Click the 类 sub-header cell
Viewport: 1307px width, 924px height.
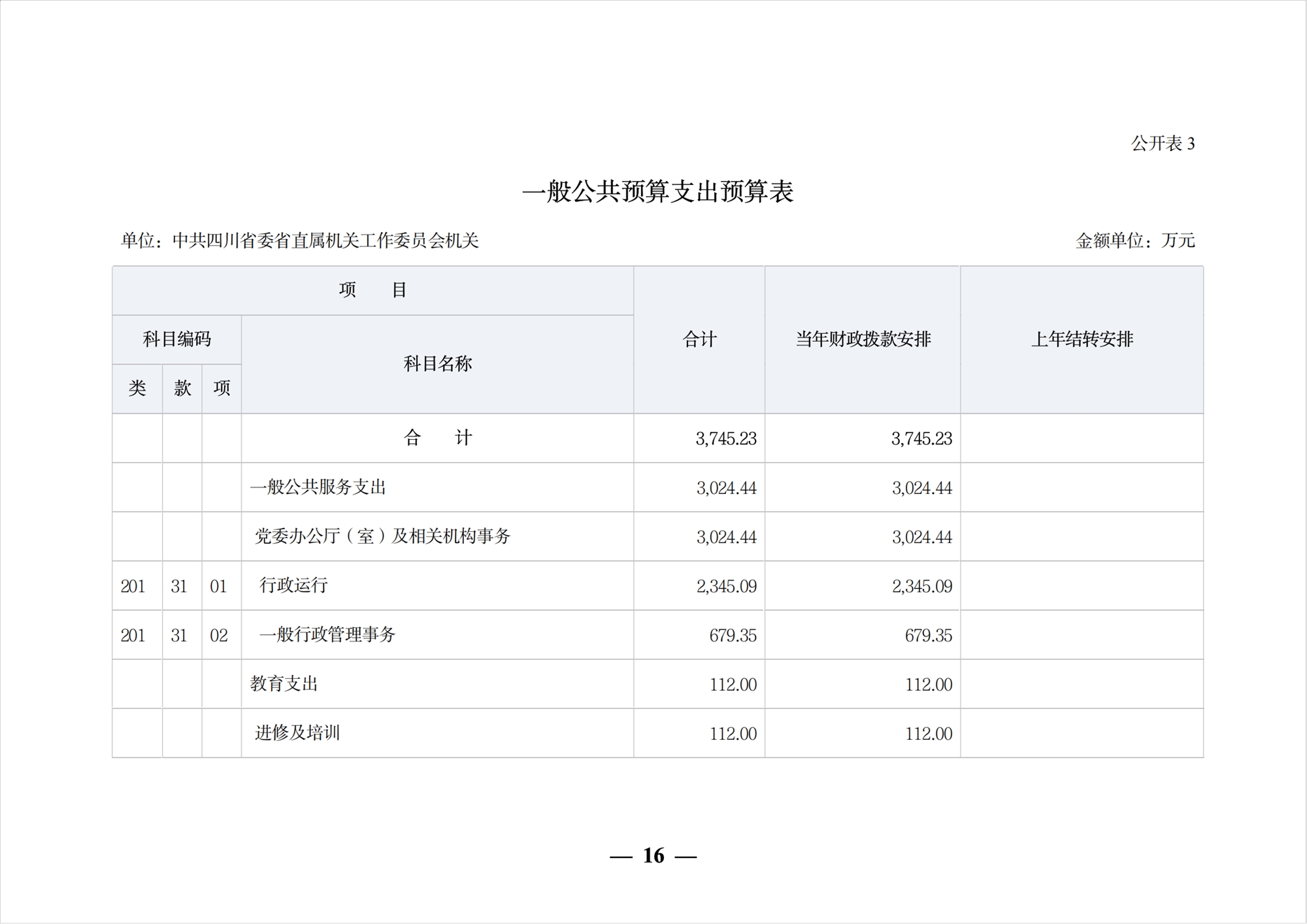(137, 388)
